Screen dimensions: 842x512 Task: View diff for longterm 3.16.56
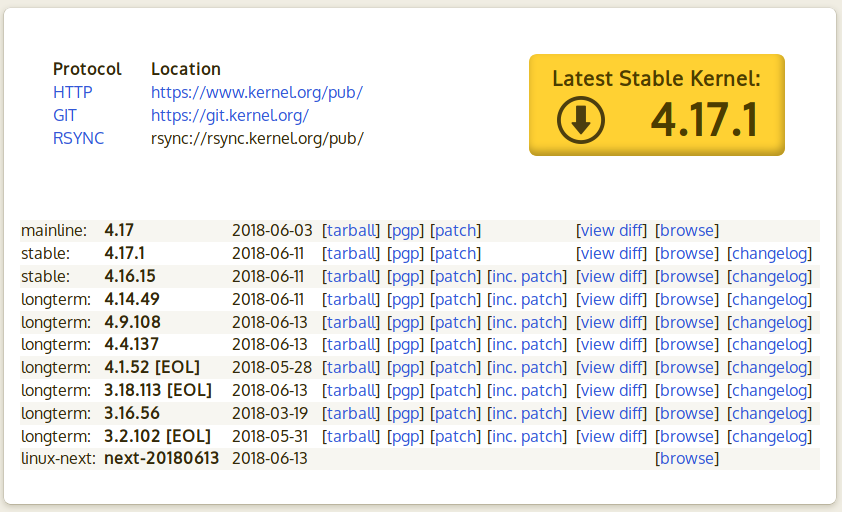pyautogui.click(x=612, y=414)
